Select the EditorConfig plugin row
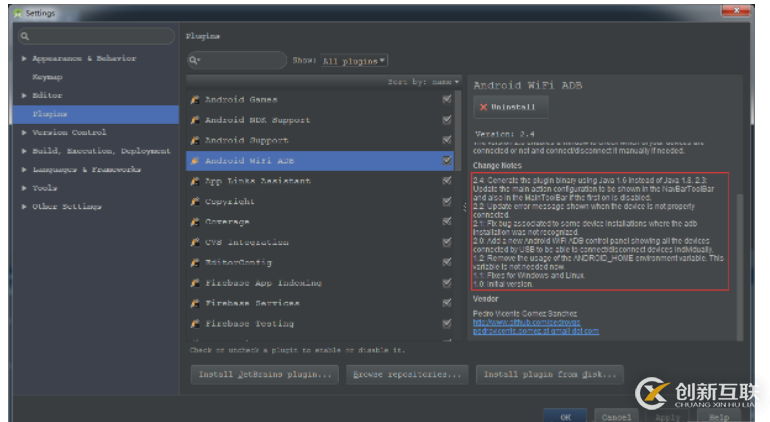 [320, 263]
